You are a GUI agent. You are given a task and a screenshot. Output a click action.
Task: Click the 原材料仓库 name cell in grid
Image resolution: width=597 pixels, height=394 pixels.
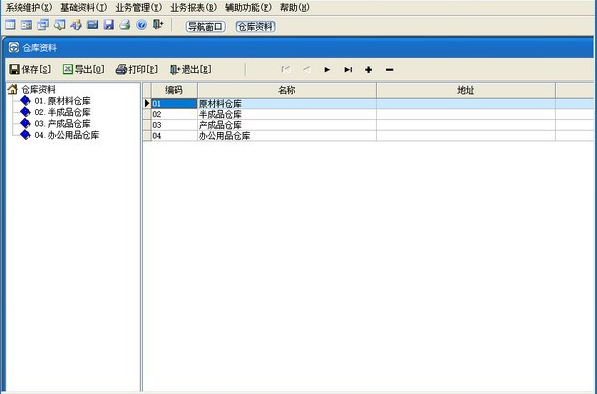click(287, 104)
